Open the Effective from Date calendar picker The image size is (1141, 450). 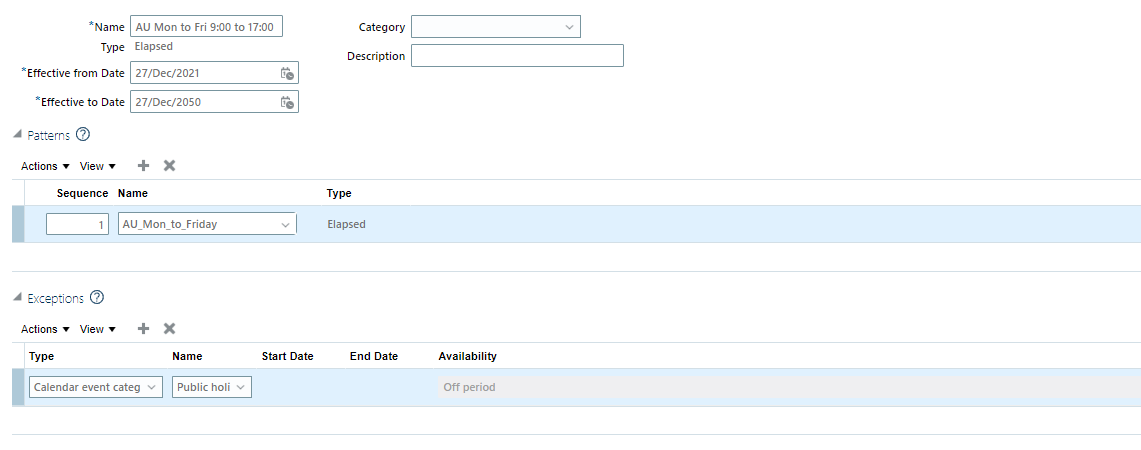point(287,73)
